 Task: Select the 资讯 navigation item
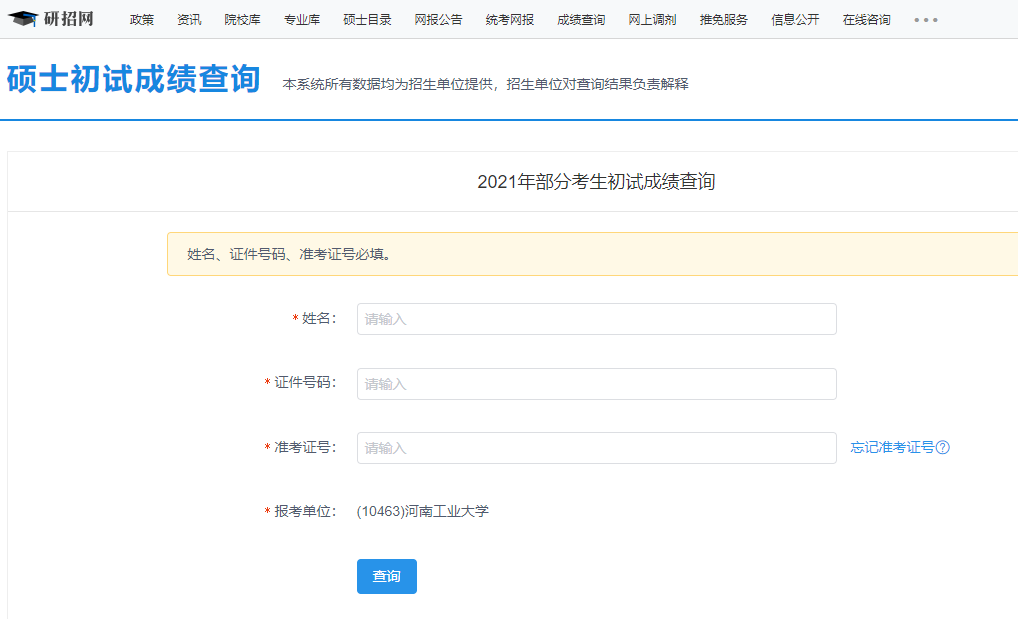click(x=189, y=18)
